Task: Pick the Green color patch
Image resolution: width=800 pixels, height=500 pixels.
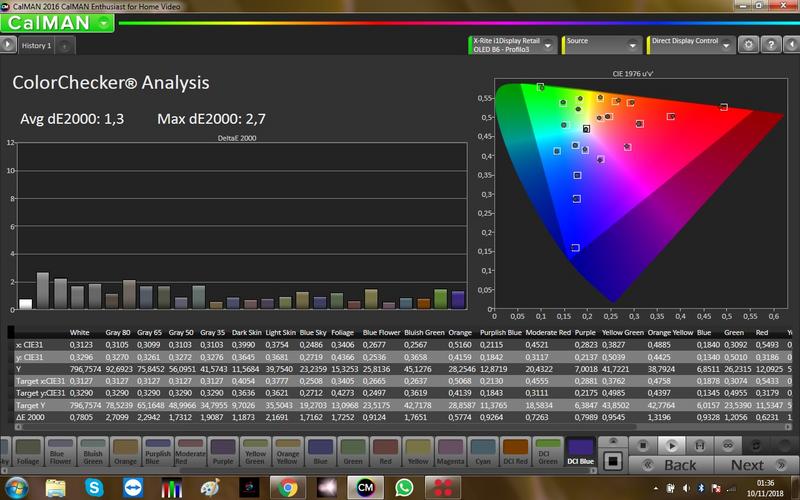Action: [x=353, y=452]
